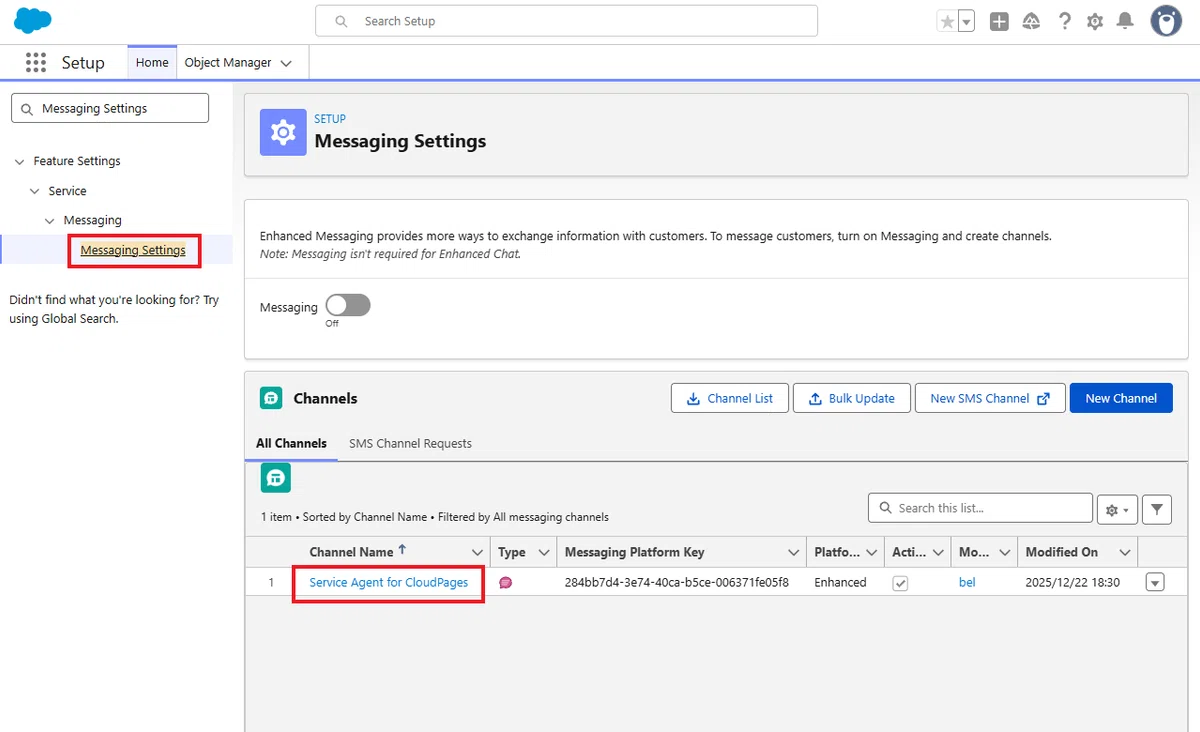Click the messaging type icon in row 1
The width and height of the screenshot is (1200, 732).
(x=506, y=582)
